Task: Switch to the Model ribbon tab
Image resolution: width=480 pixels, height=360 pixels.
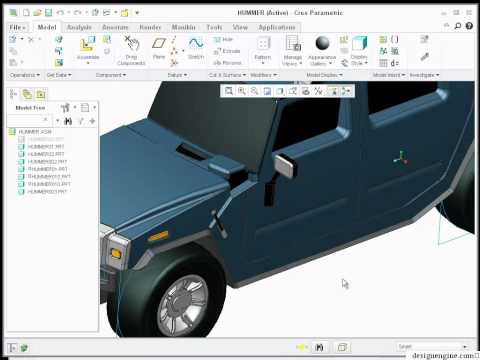Action: pyautogui.click(x=47, y=27)
